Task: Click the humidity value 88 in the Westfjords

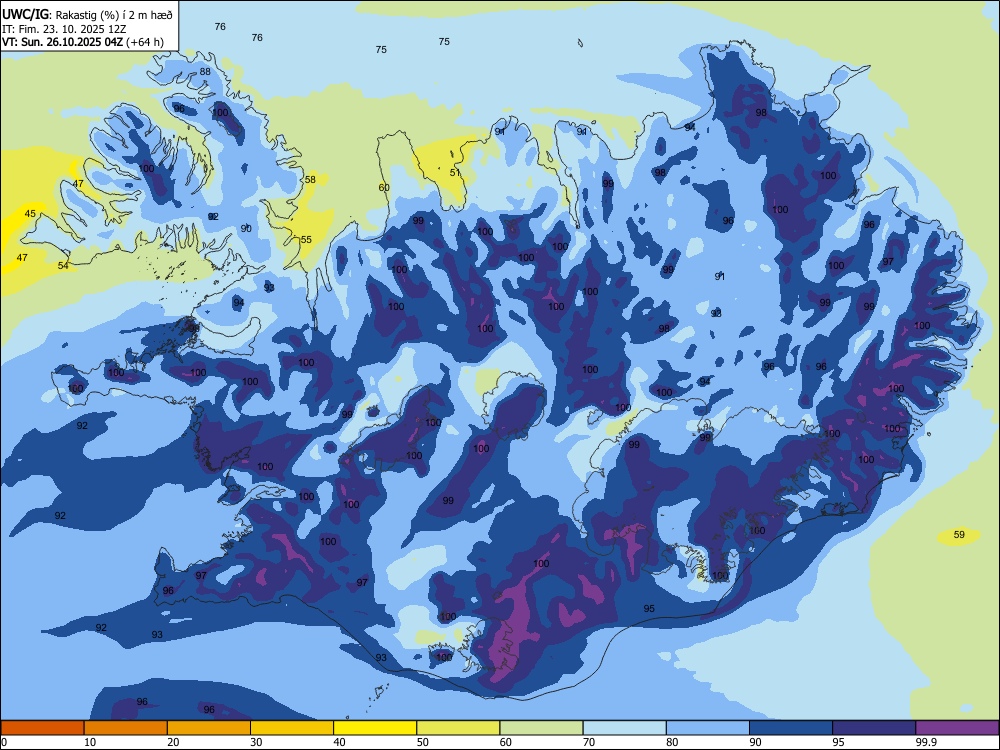Action: 205,71
